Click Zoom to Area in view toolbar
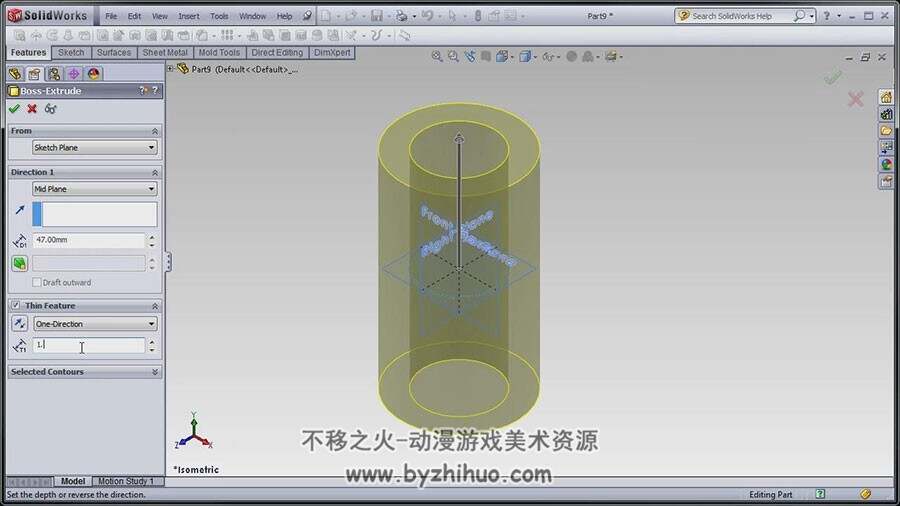The image size is (900, 506). pos(453,56)
